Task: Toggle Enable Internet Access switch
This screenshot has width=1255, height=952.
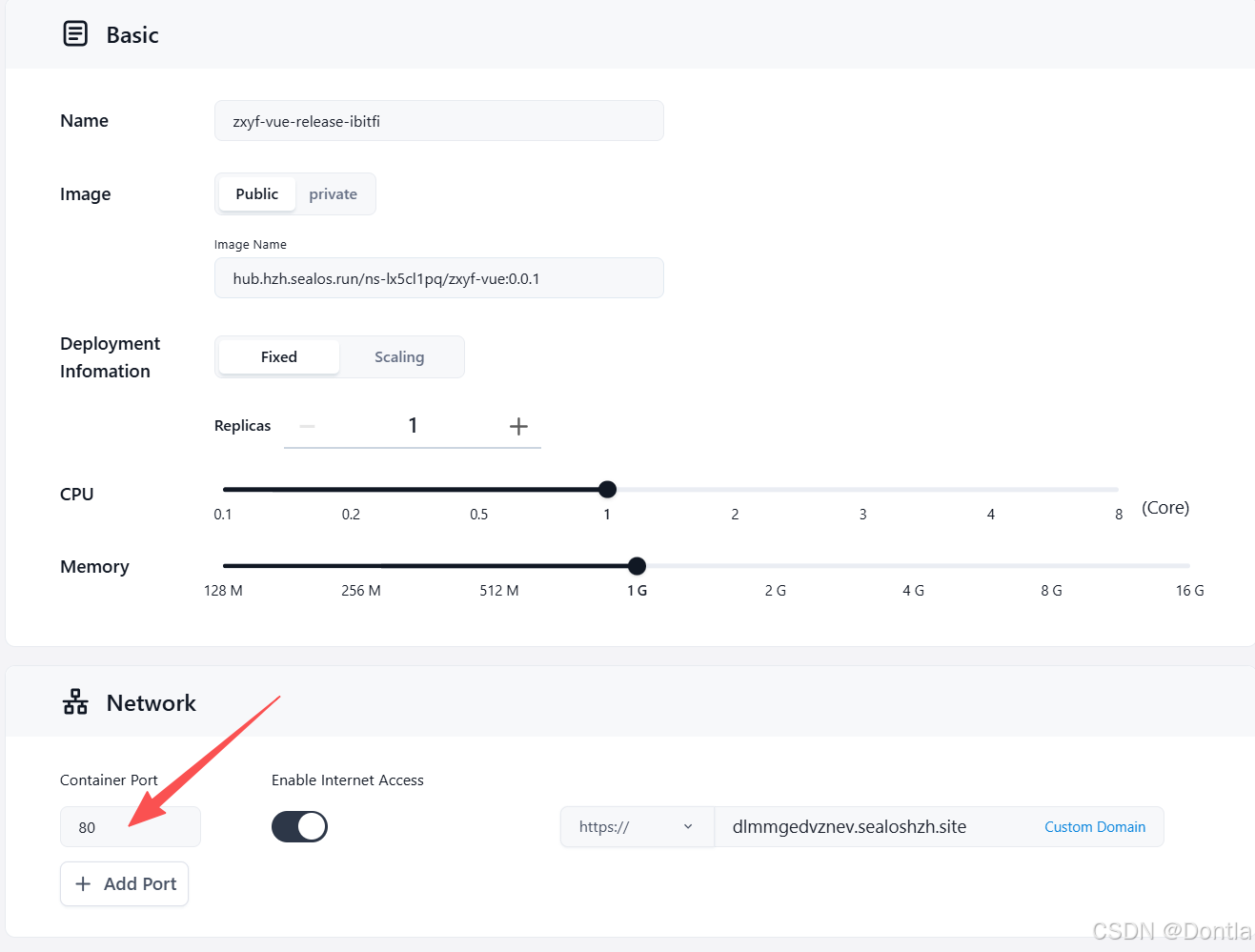Action: [299, 826]
